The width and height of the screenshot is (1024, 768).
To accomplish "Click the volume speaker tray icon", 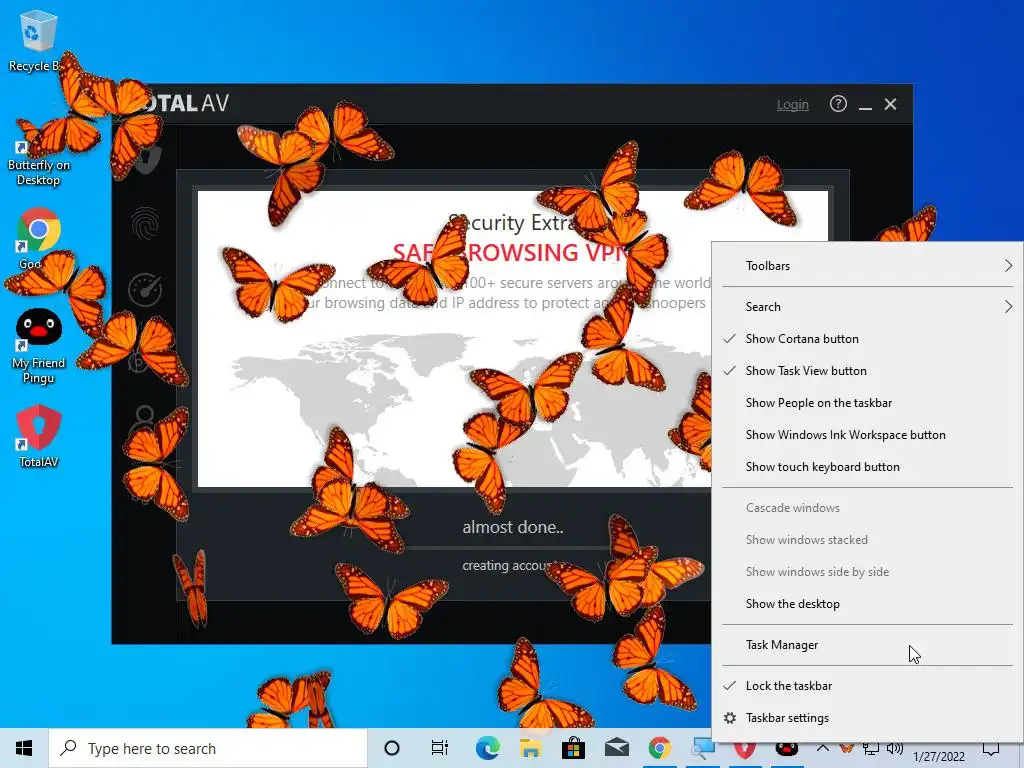I will coord(895,749).
